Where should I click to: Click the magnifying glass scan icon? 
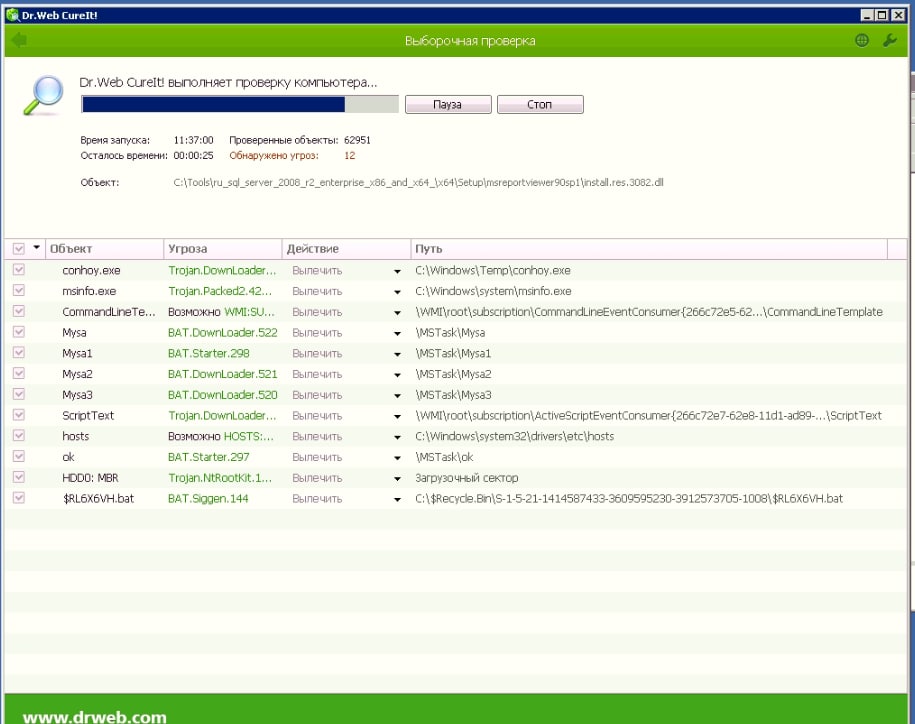coord(44,95)
